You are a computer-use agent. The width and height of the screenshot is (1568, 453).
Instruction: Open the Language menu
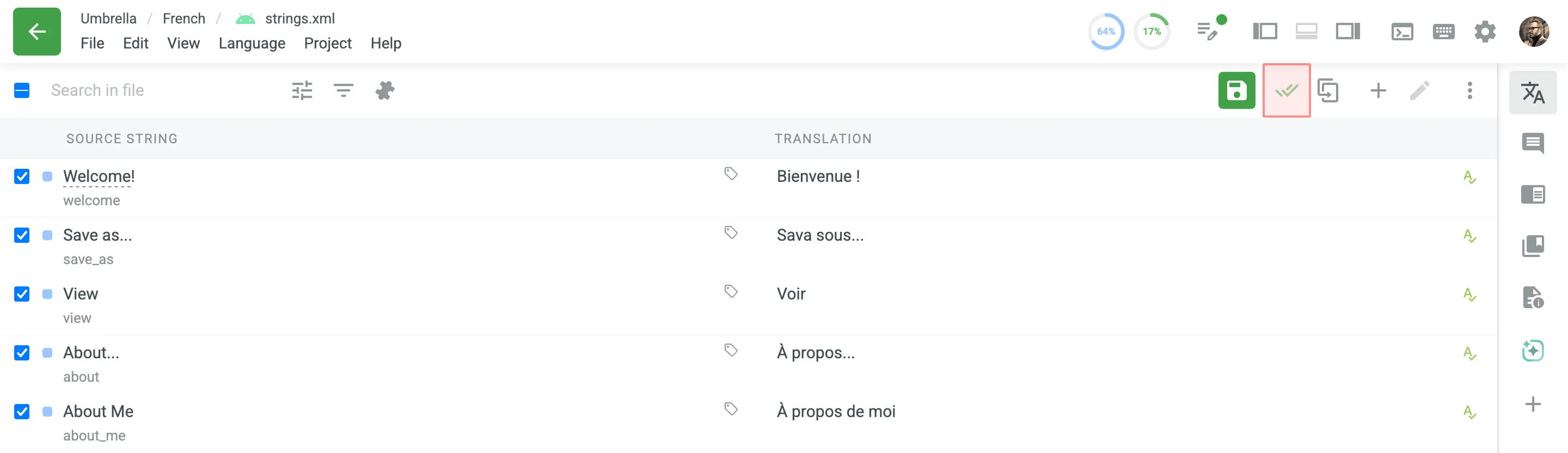252,43
